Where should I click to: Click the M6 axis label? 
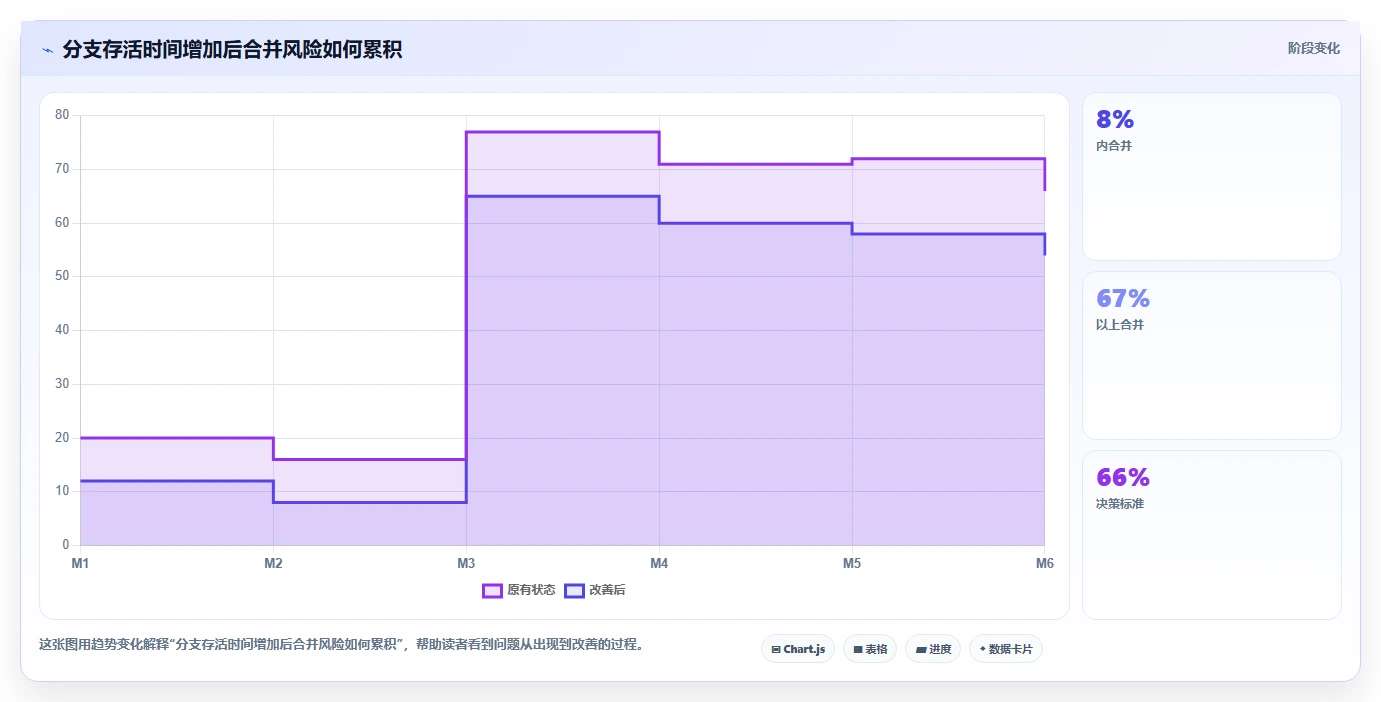point(1045,563)
